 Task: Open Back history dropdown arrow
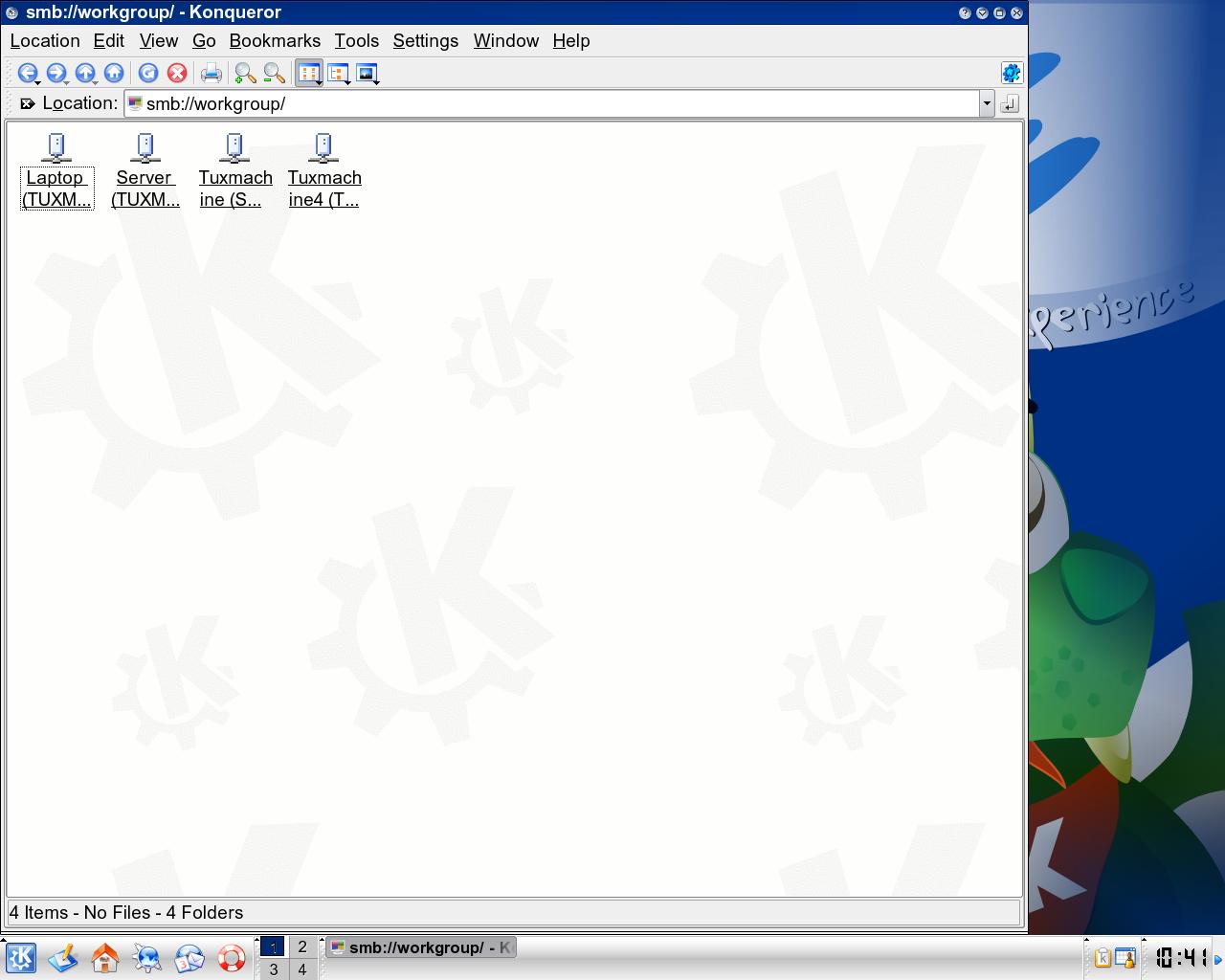coord(37,82)
